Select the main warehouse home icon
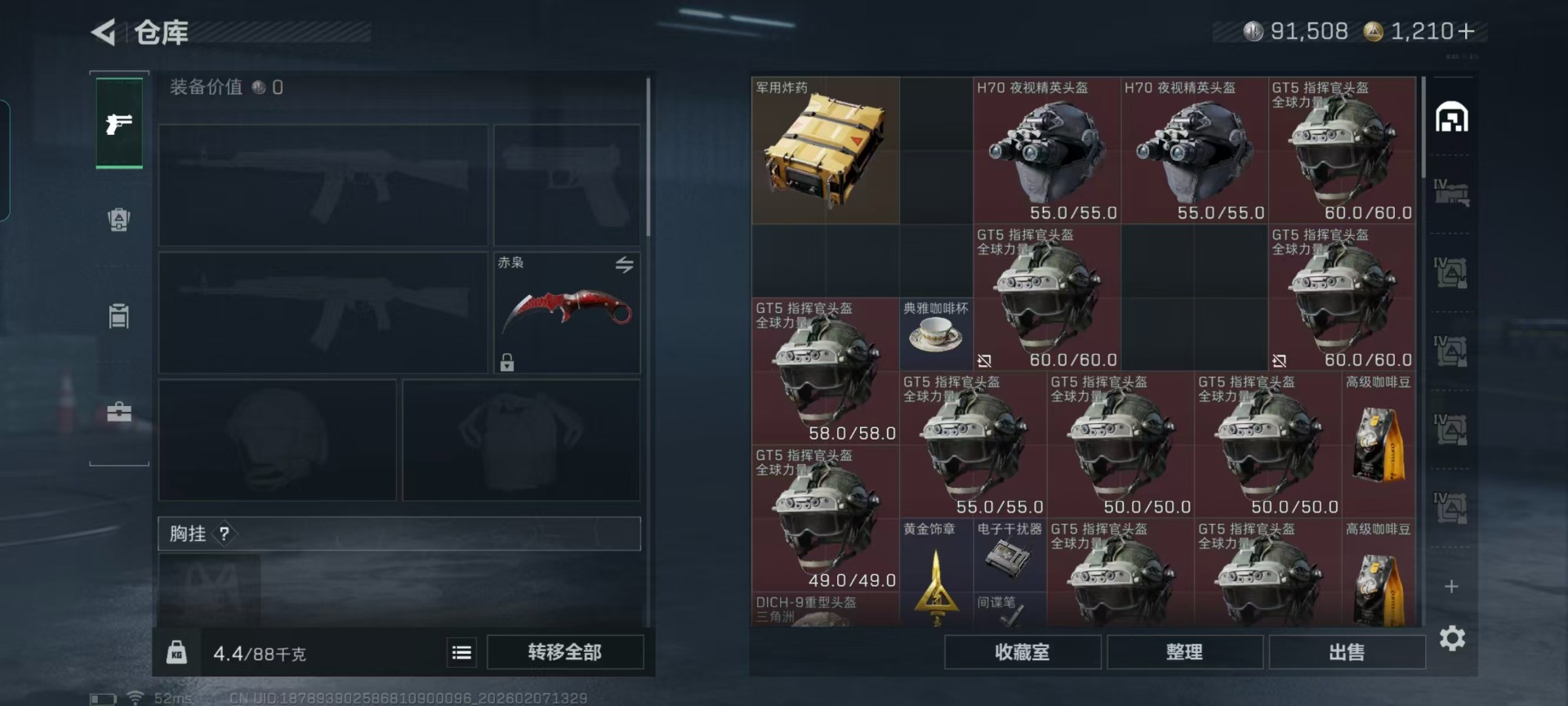This screenshot has height=706, width=1568. (x=1452, y=118)
